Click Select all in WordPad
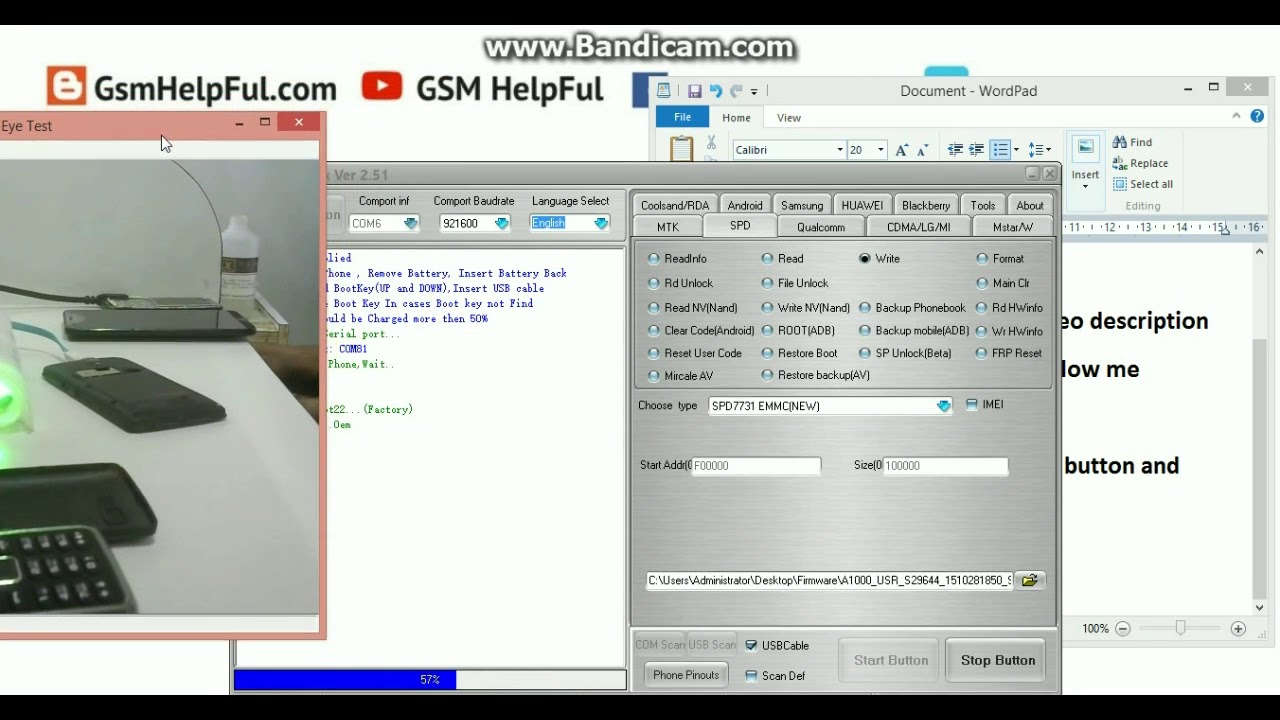This screenshot has height=720, width=1280. [x=1143, y=184]
